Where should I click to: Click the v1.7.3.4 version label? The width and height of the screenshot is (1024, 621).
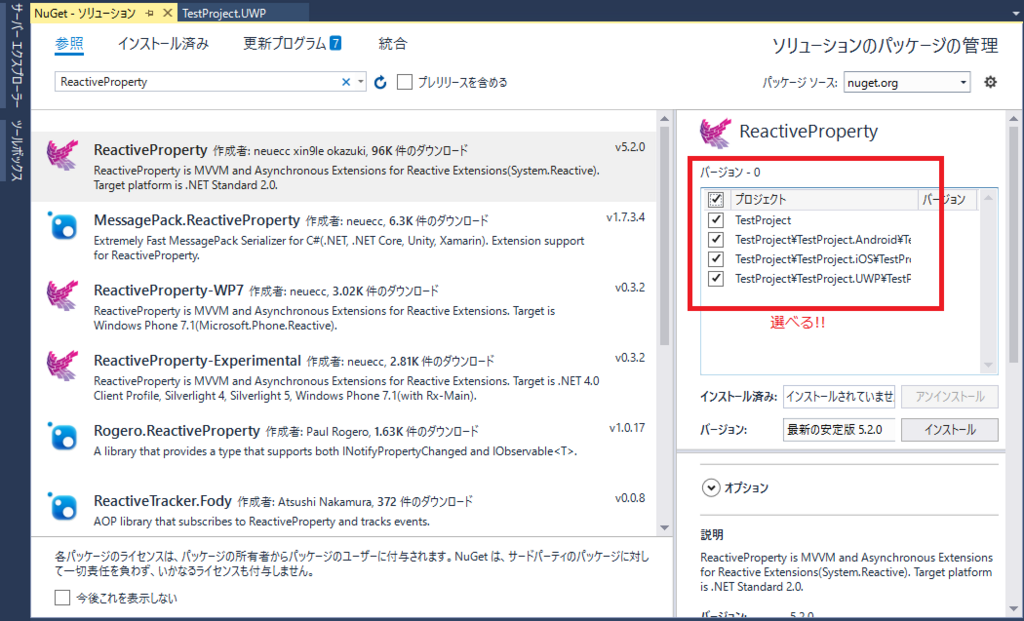pyautogui.click(x=625, y=217)
